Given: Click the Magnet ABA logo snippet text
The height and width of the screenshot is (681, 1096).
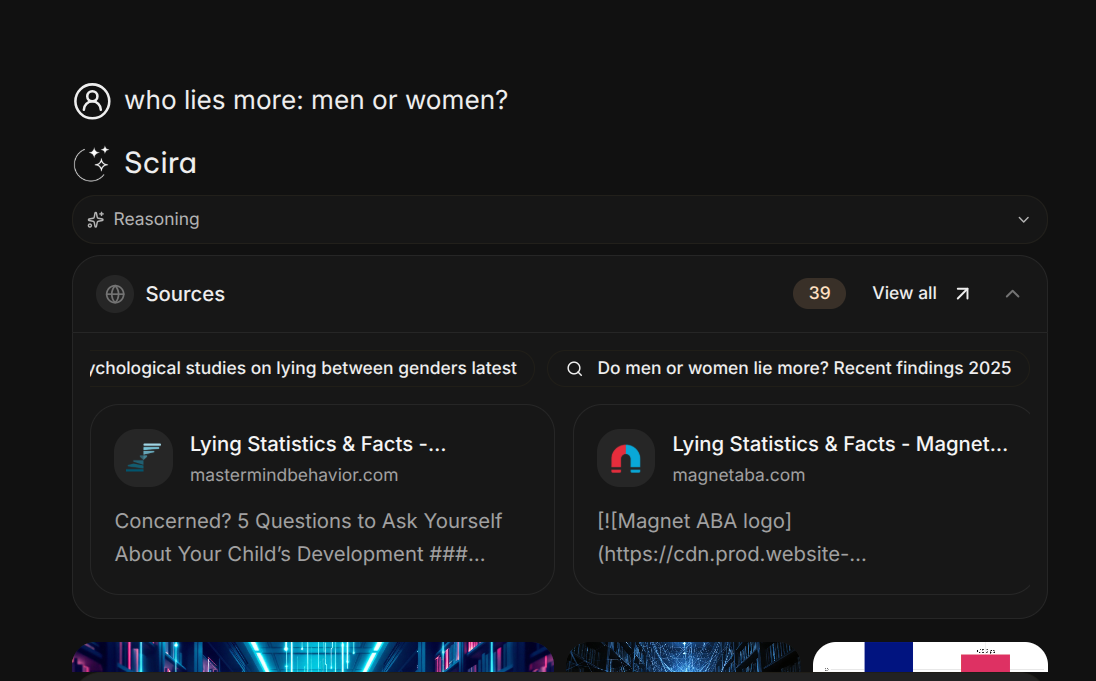Looking at the screenshot, I should tap(732, 537).
